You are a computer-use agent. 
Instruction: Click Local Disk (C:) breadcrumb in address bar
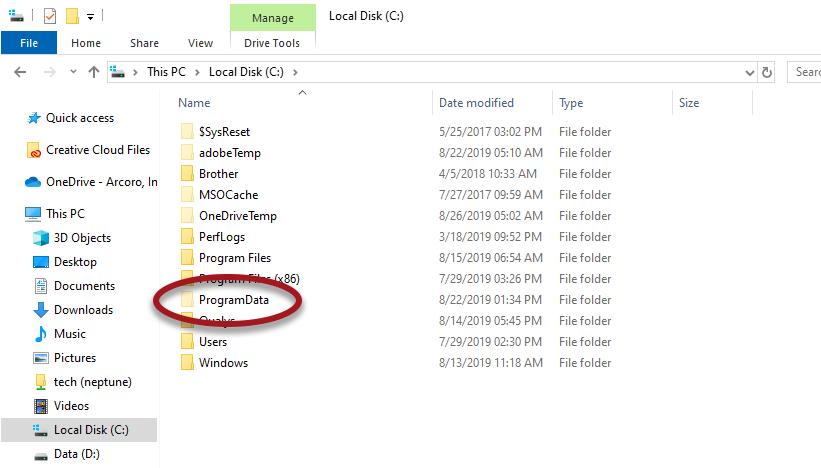tap(246, 72)
